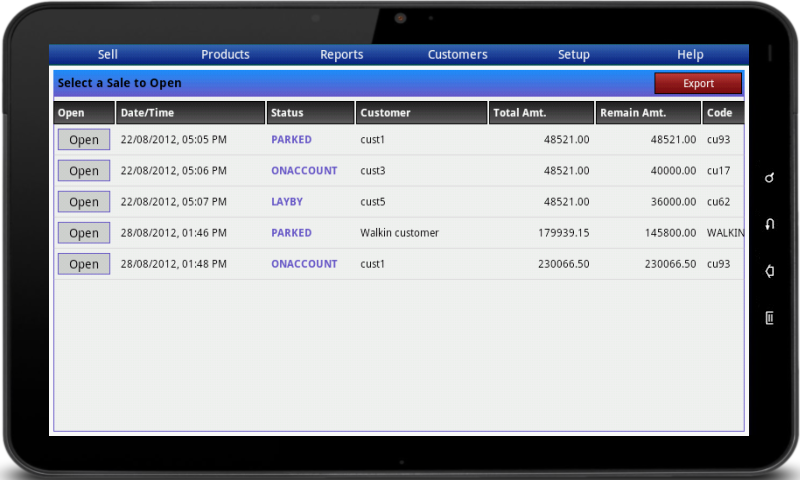Click the Customer column header
The height and width of the screenshot is (480, 800).
point(421,113)
